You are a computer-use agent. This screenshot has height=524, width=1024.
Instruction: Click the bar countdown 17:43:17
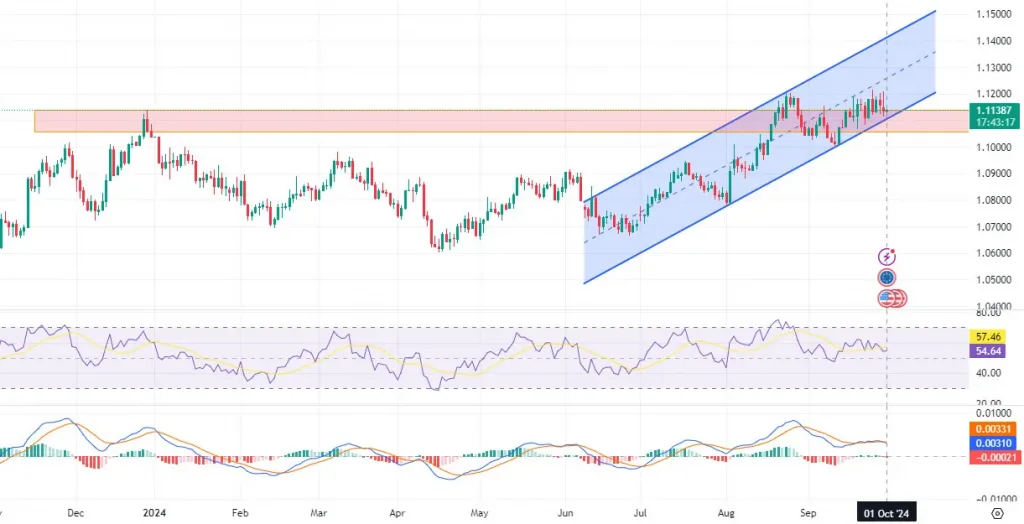[993, 122]
